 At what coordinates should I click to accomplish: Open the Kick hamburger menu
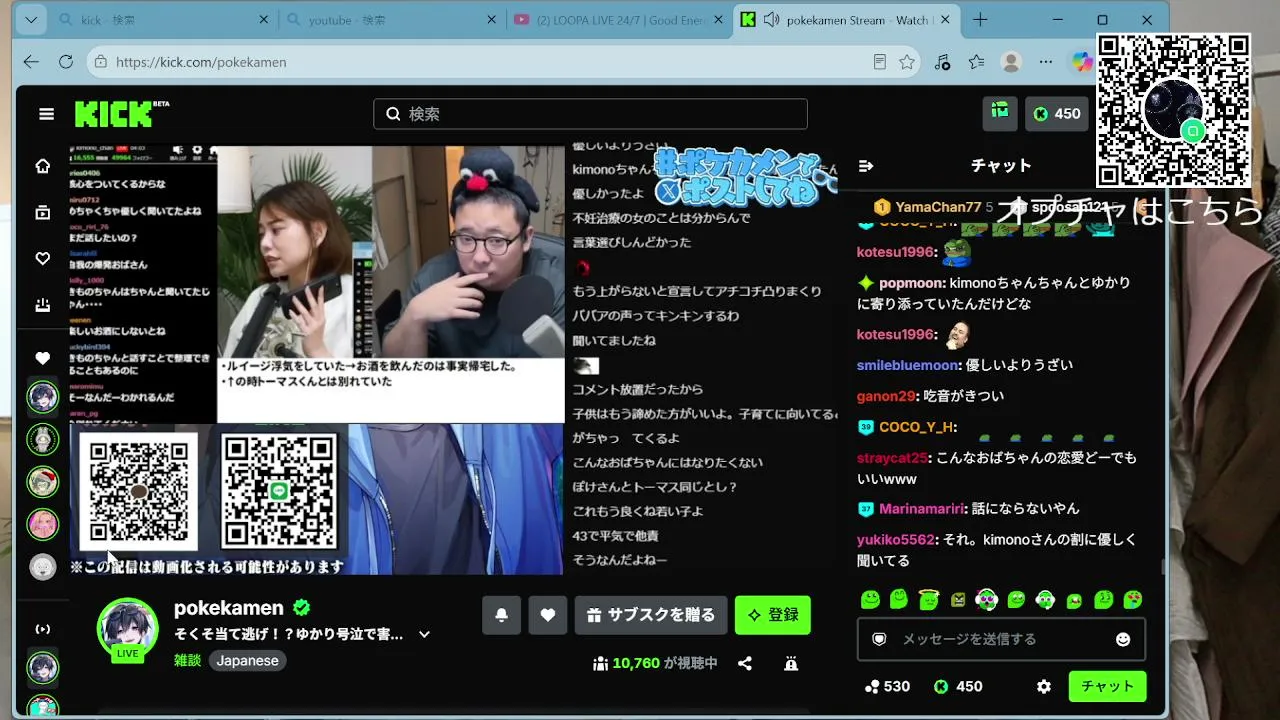click(46, 114)
